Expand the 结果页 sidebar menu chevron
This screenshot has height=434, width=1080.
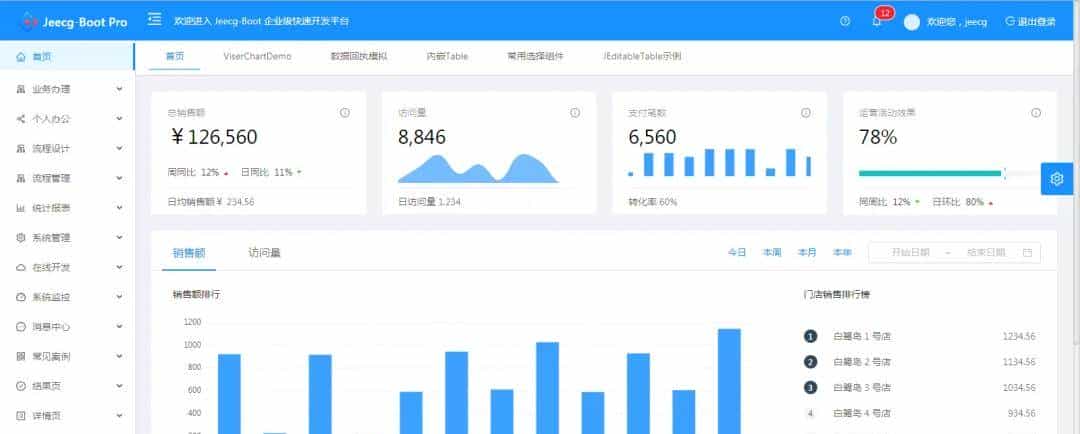click(119, 386)
